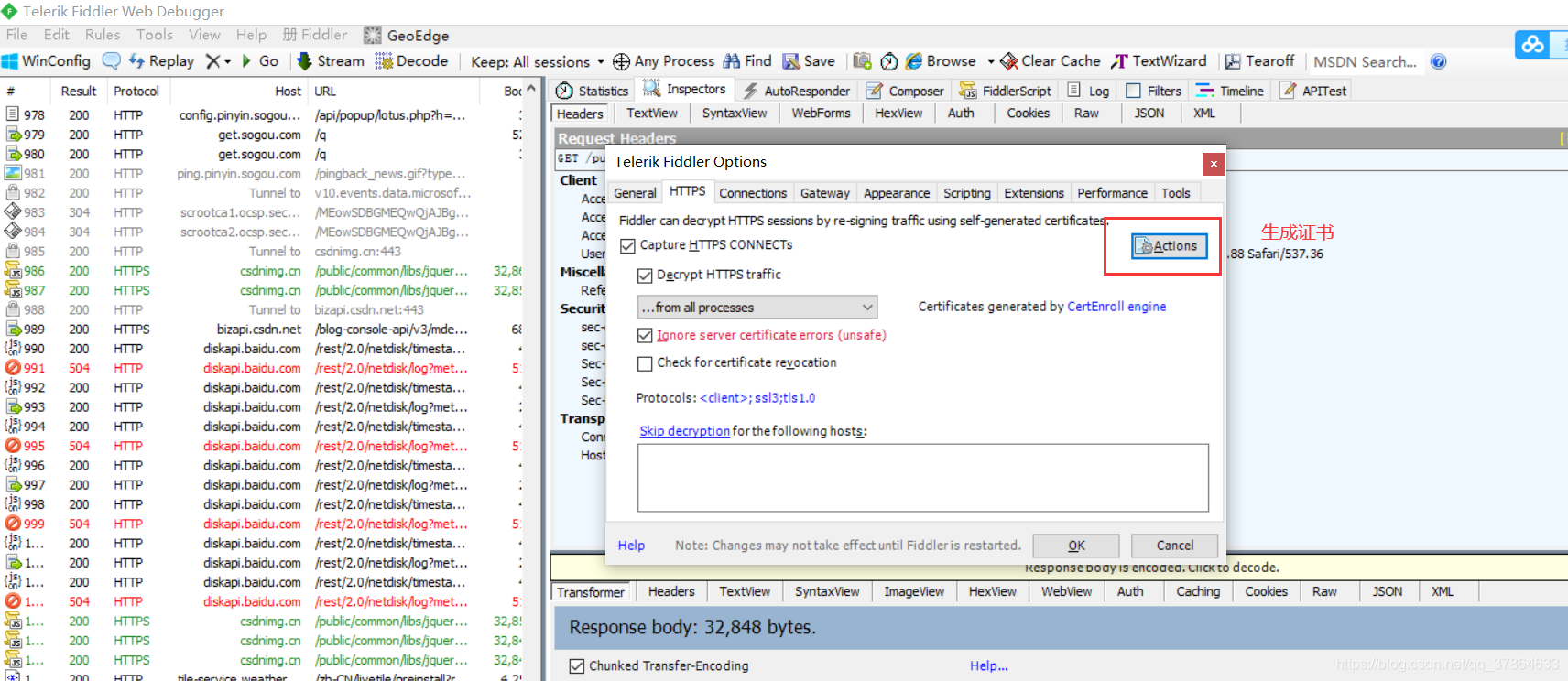Switch to Timeline tab
1568x681 pixels.
(x=1230, y=91)
